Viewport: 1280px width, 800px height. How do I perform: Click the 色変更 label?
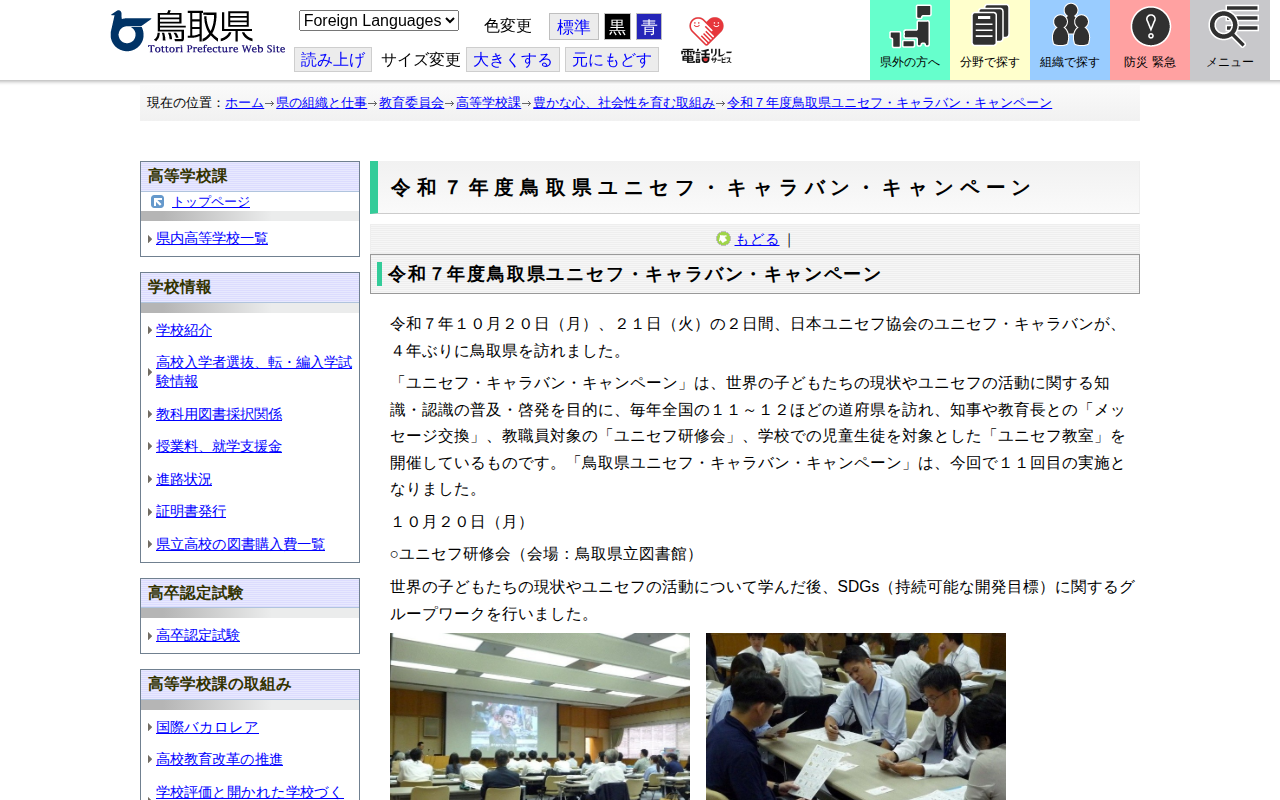tap(508, 27)
